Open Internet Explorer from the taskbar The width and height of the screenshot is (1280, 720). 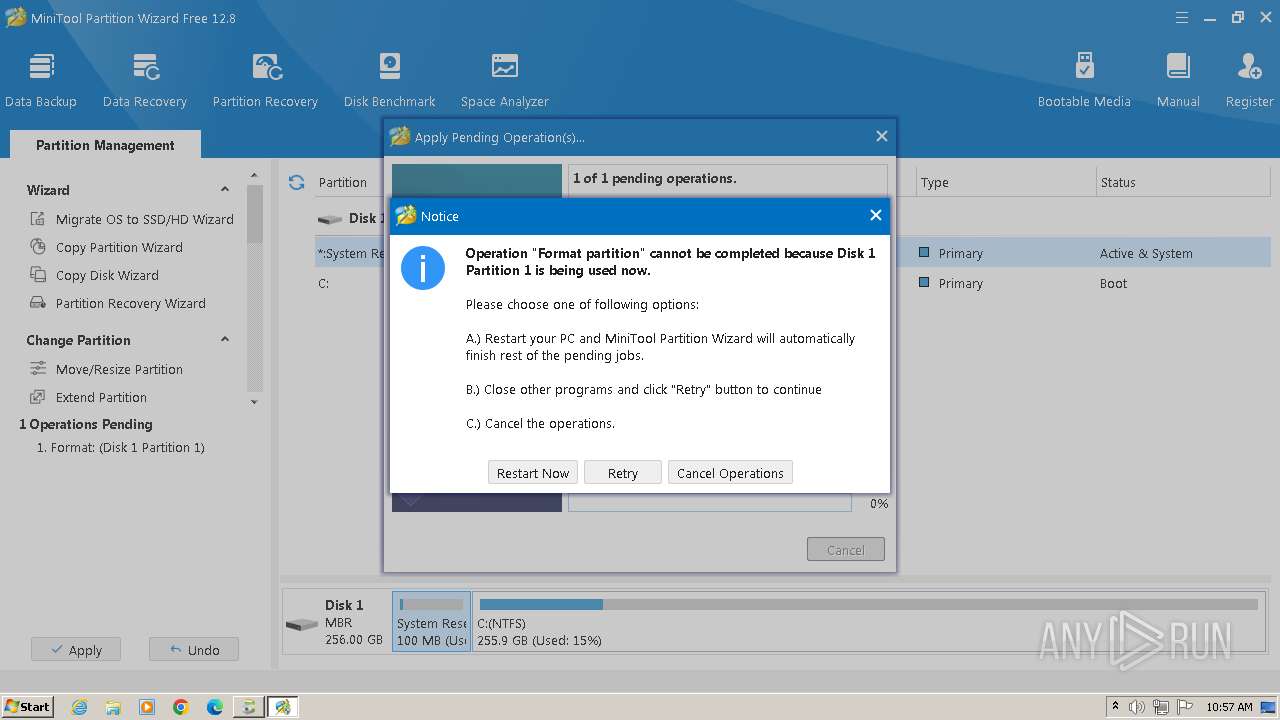(x=80, y=707)
